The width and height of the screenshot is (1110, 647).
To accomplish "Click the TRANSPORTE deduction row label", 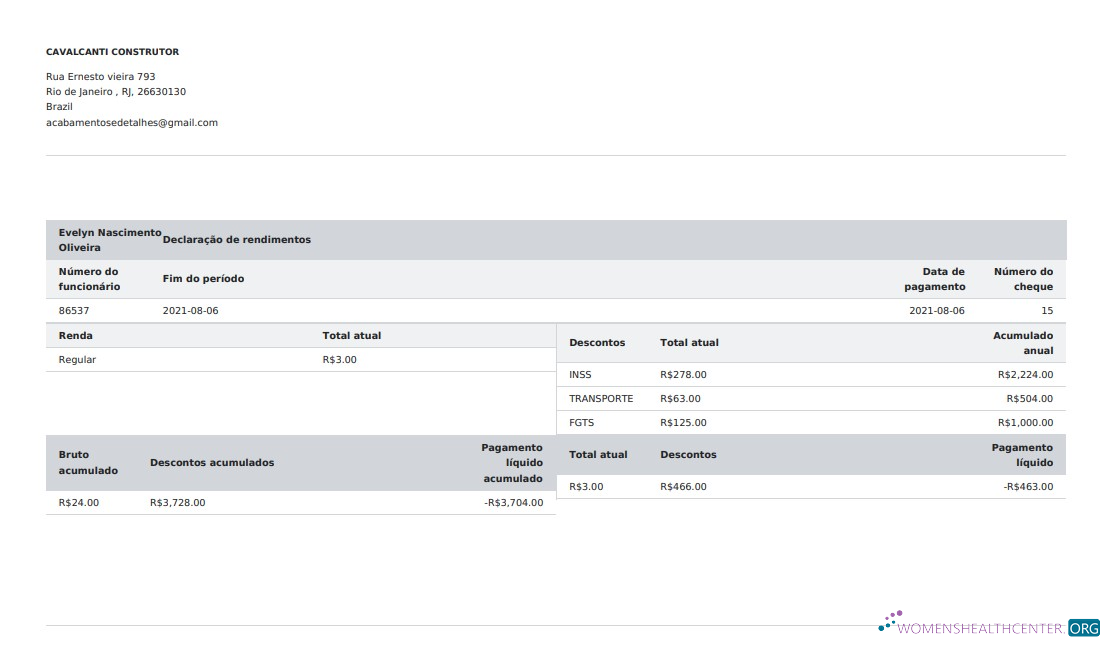I will point(601,399).
